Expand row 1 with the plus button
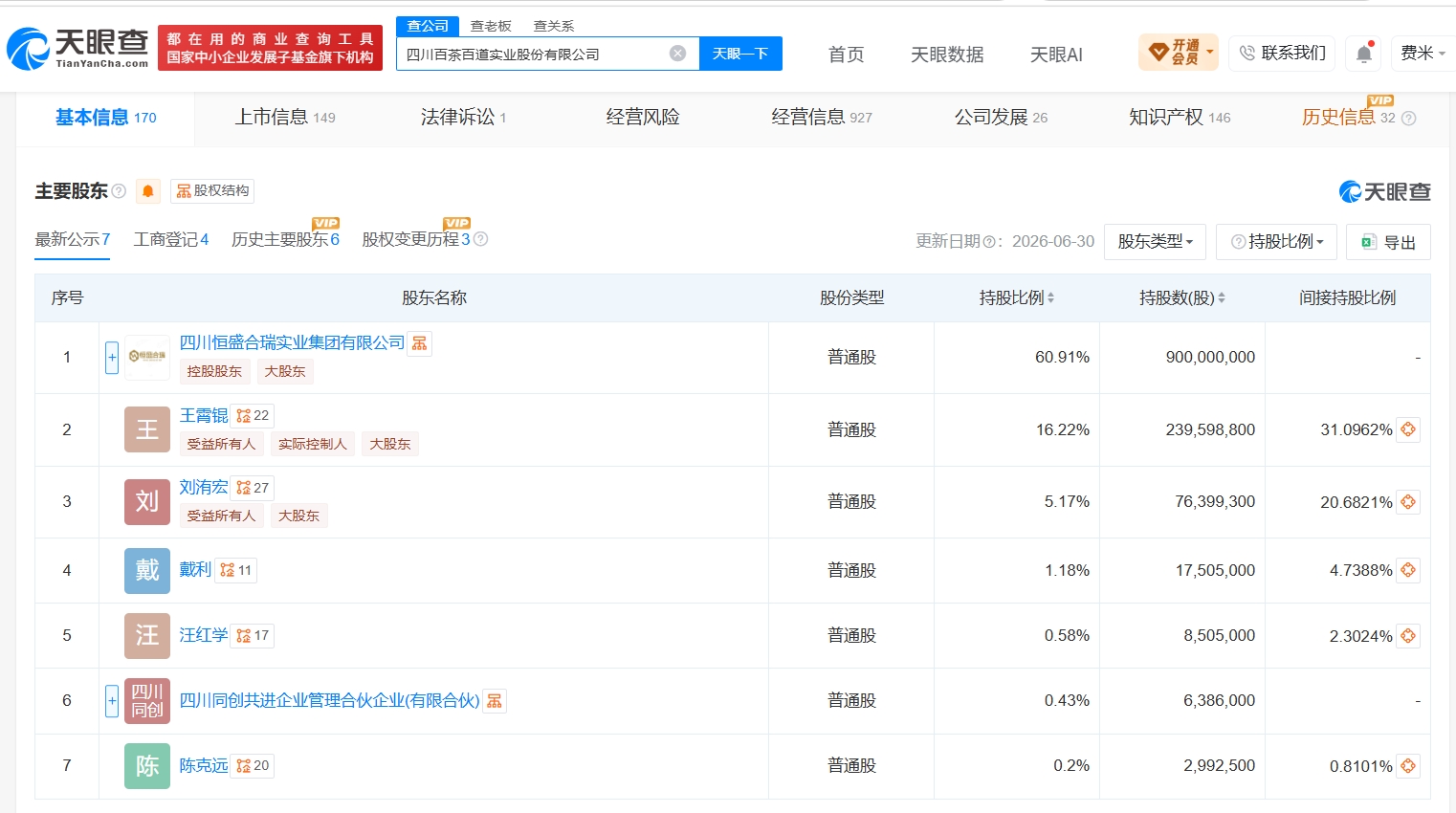 tap(112, 358)
